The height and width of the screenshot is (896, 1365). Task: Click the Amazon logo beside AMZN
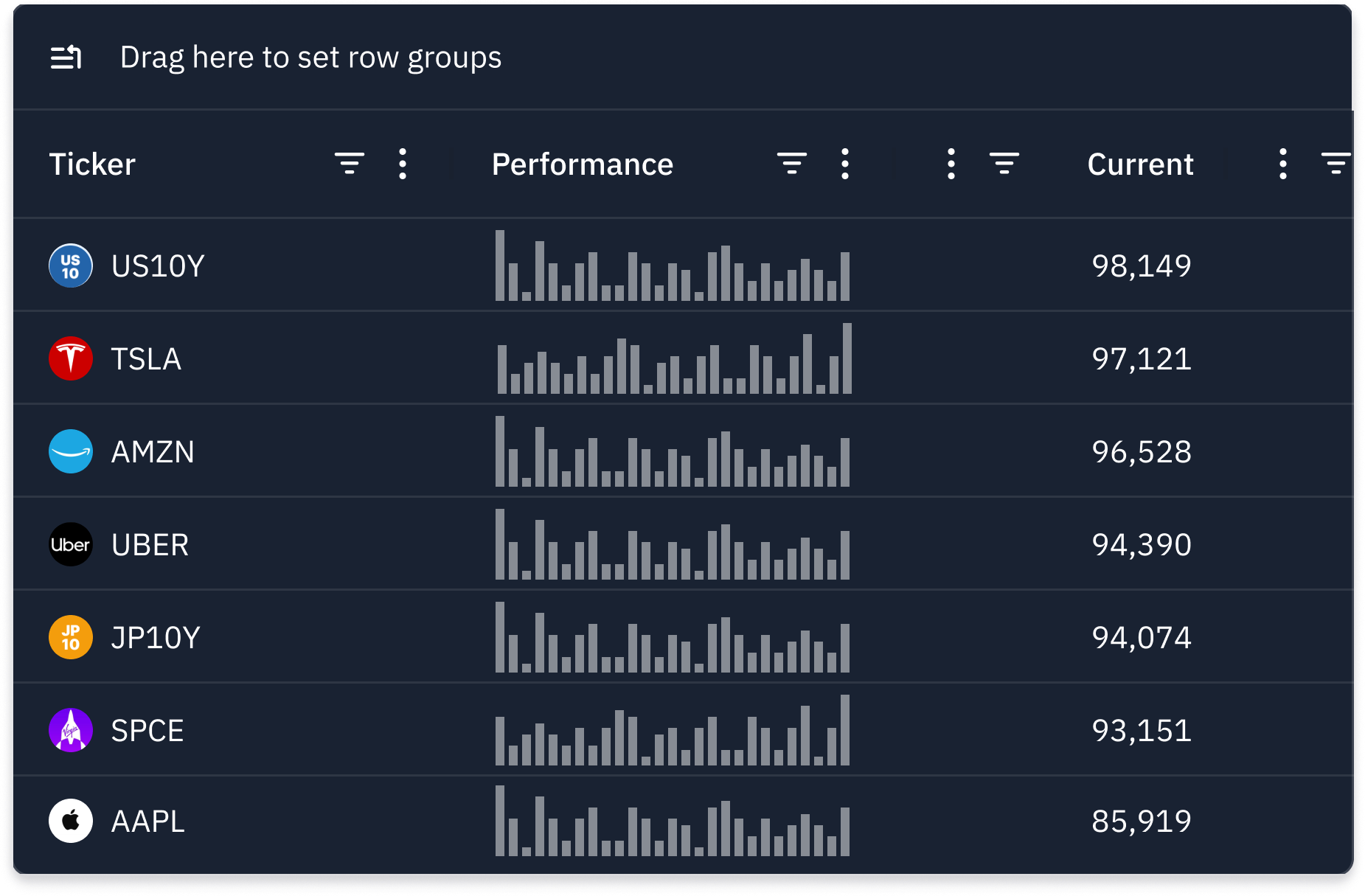pos(70,451)
